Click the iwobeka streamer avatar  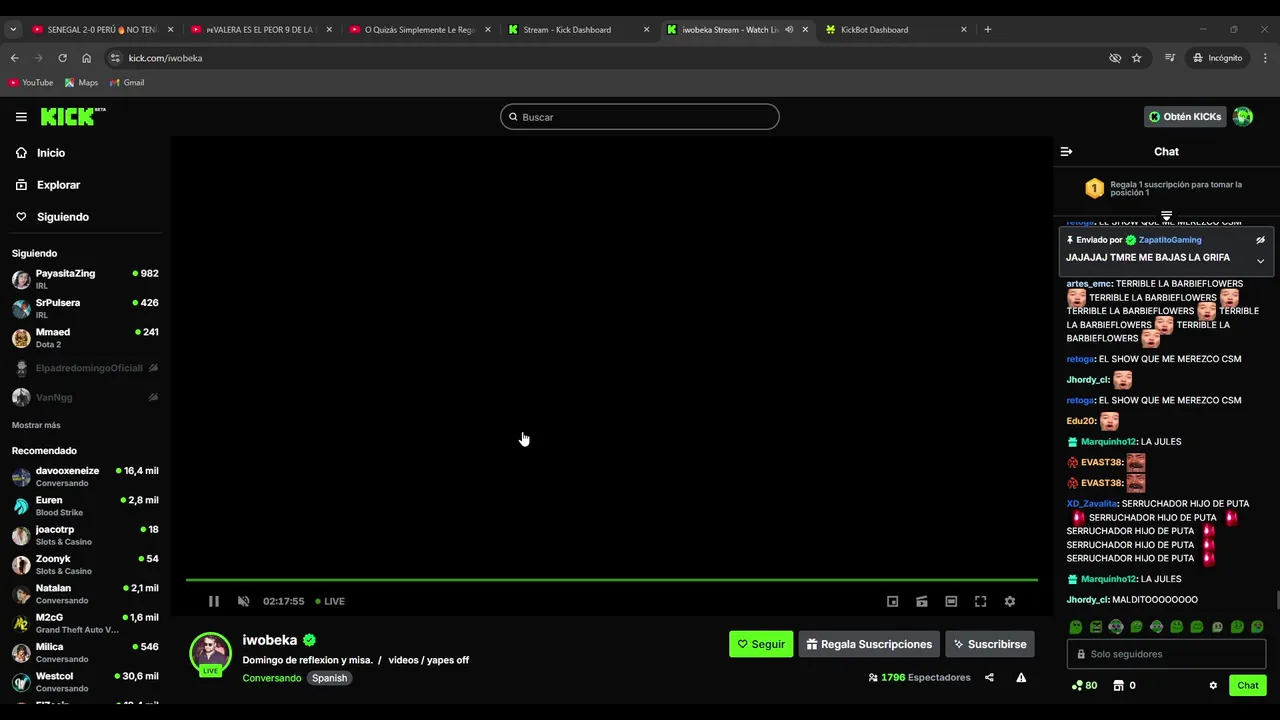click(x=210, y=653)
